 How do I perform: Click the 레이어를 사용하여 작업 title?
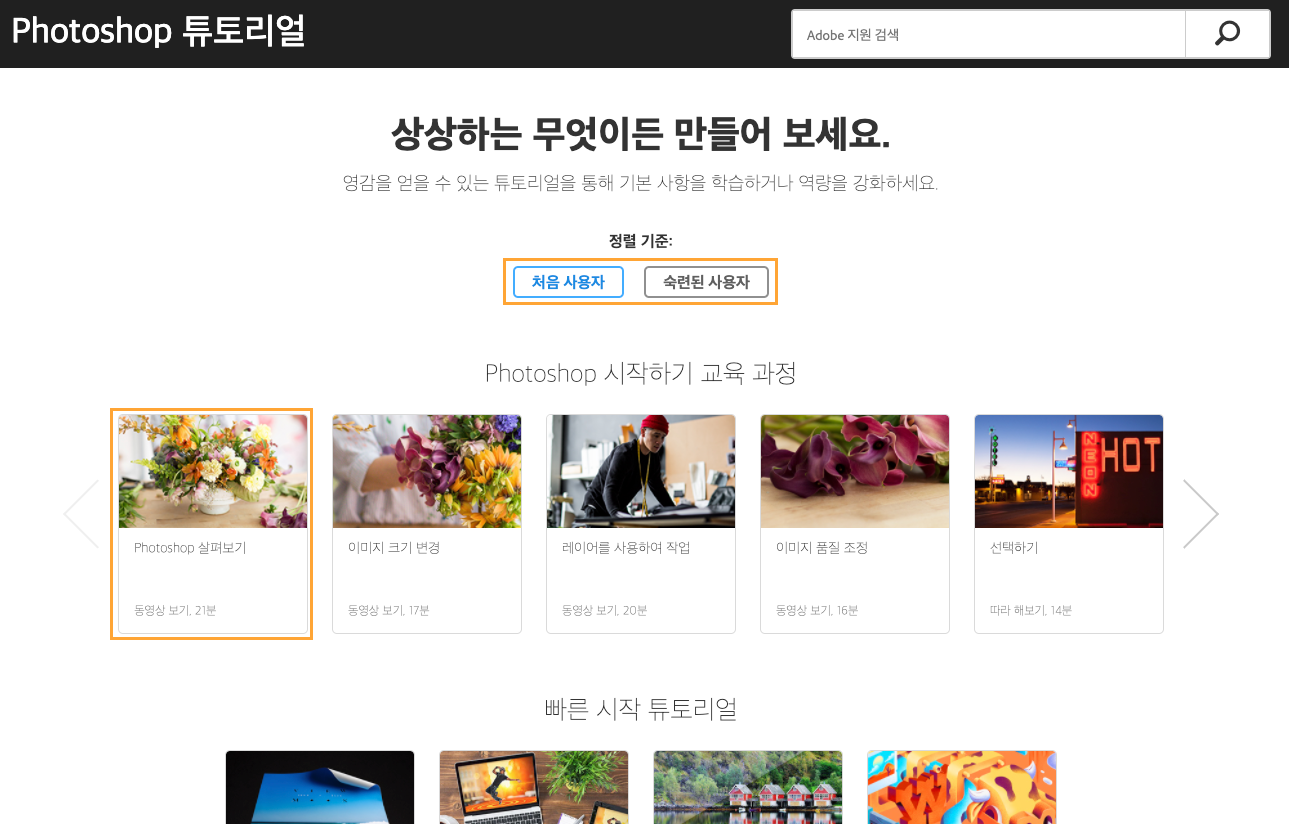[626, 548]
